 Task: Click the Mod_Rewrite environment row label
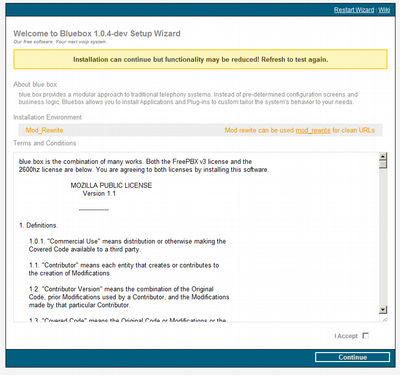44,130
